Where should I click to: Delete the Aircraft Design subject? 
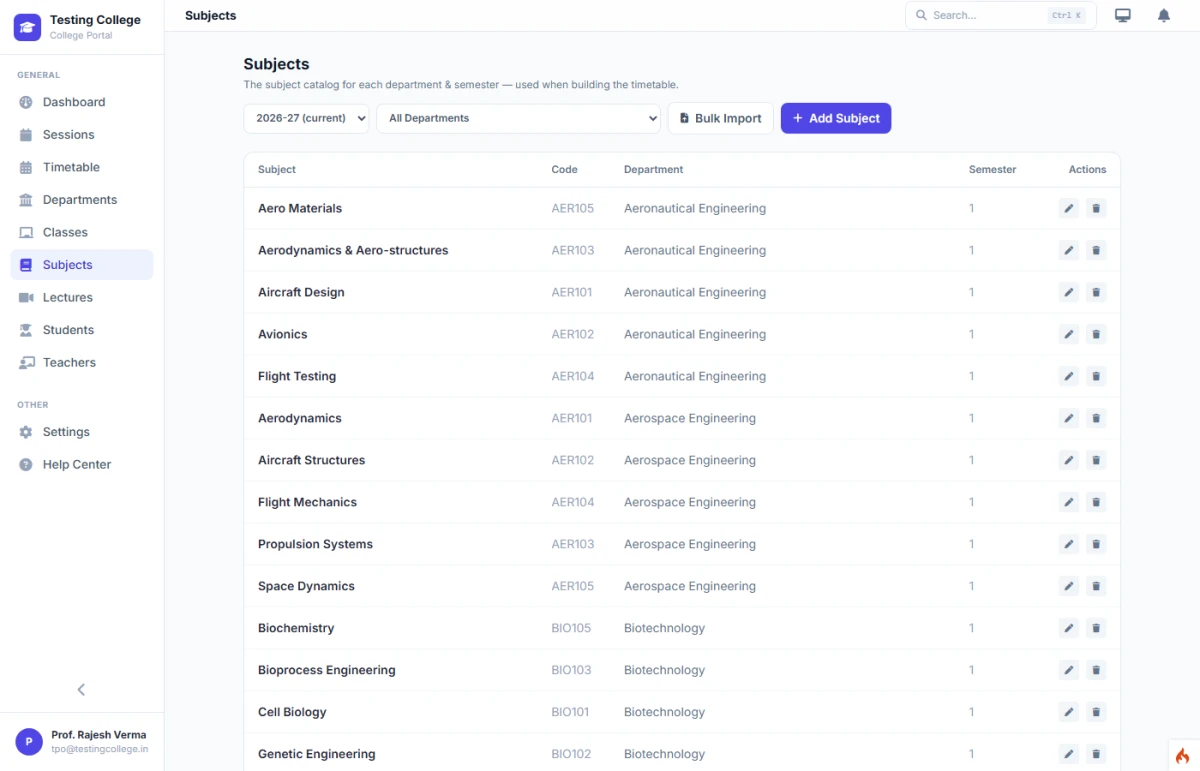coord(1096,293)
